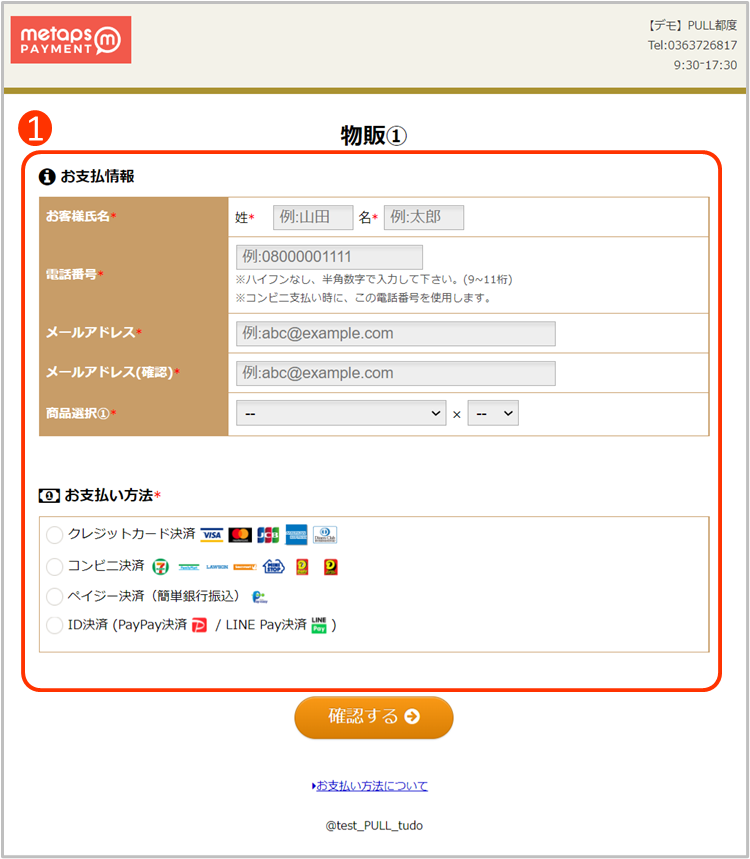Focus the 名 first name field
The width and height of the screenshot is (750, 859).
click(x=423, y=217)
